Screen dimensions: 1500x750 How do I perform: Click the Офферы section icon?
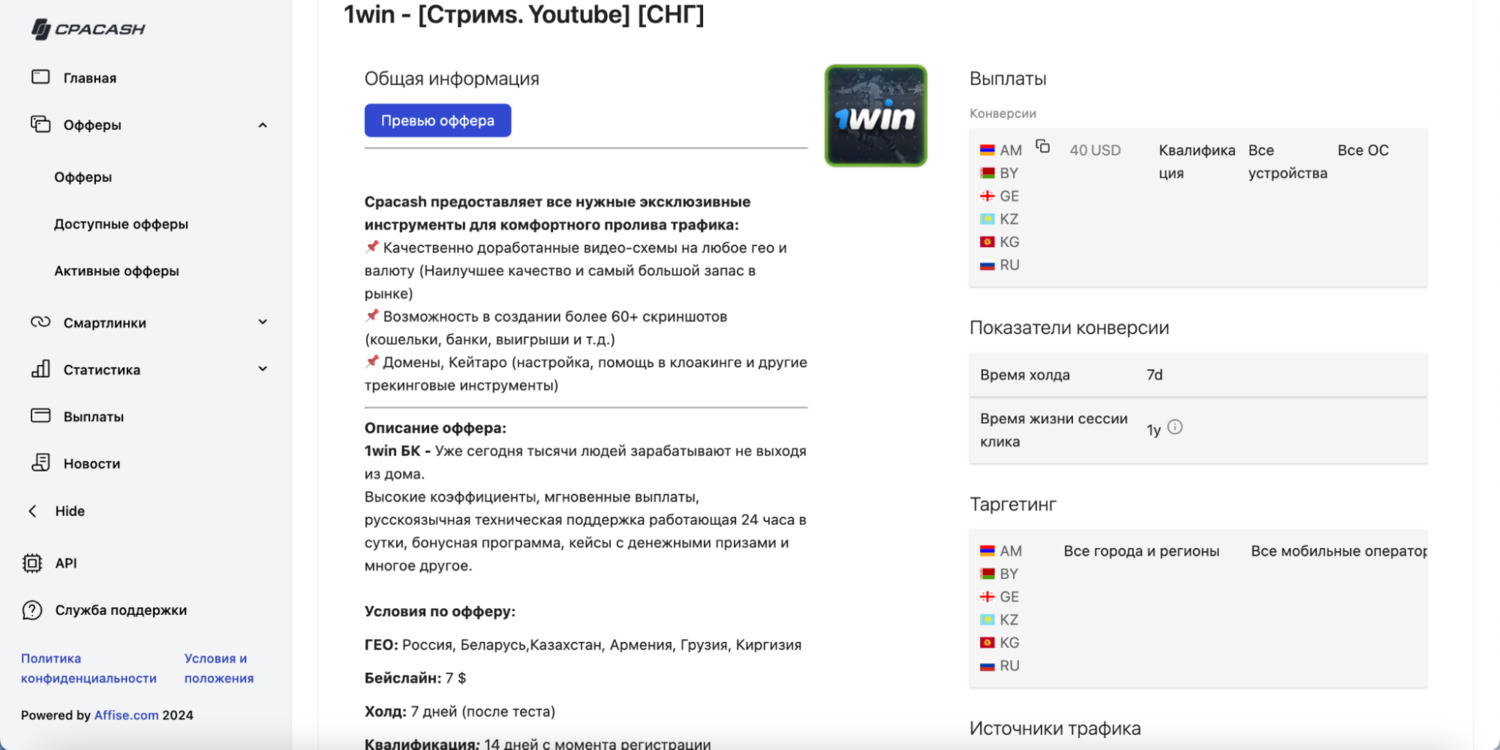coord(40,125)
